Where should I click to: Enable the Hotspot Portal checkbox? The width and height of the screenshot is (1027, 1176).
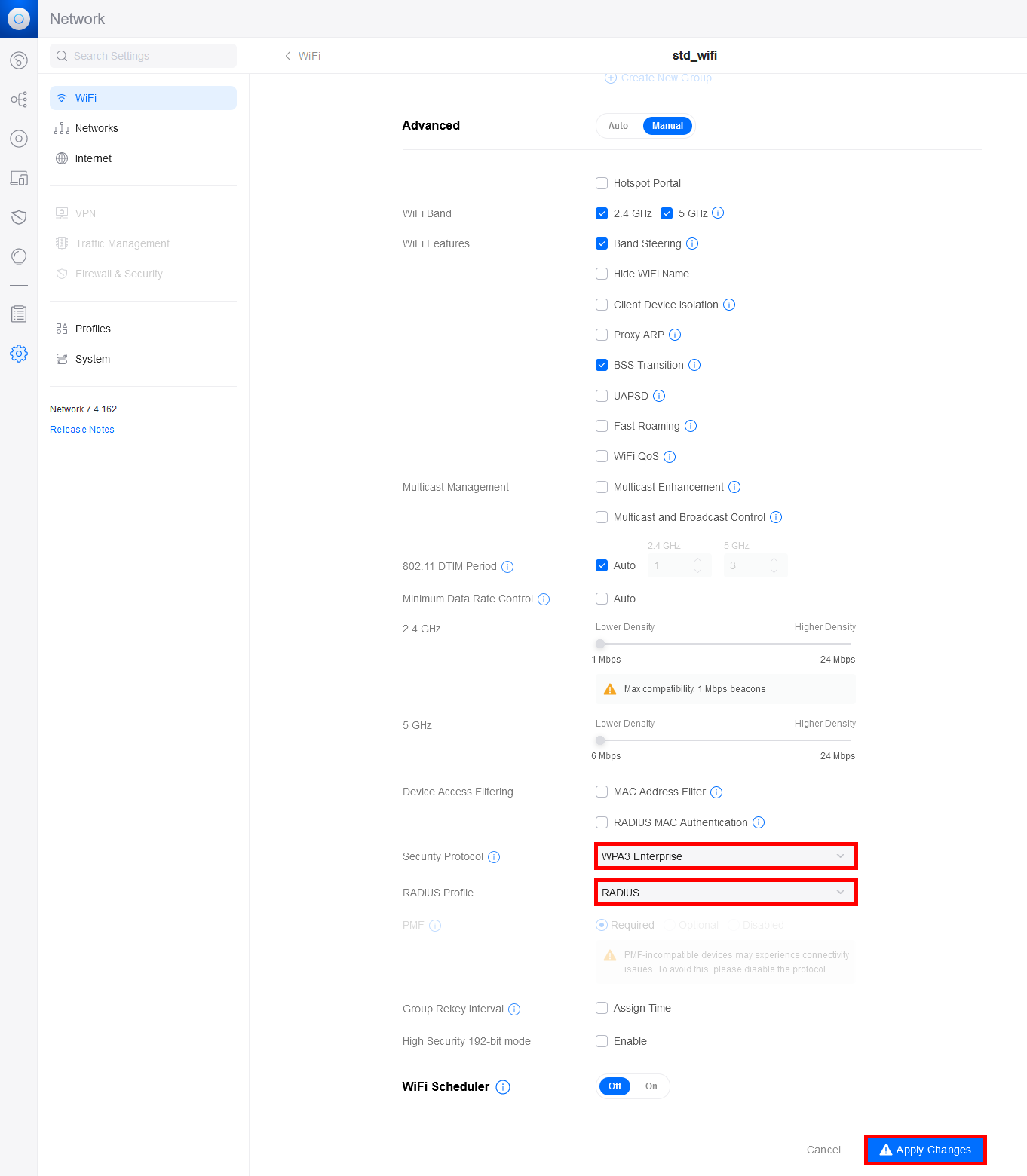pyautogui.click(x=602, y=183)
